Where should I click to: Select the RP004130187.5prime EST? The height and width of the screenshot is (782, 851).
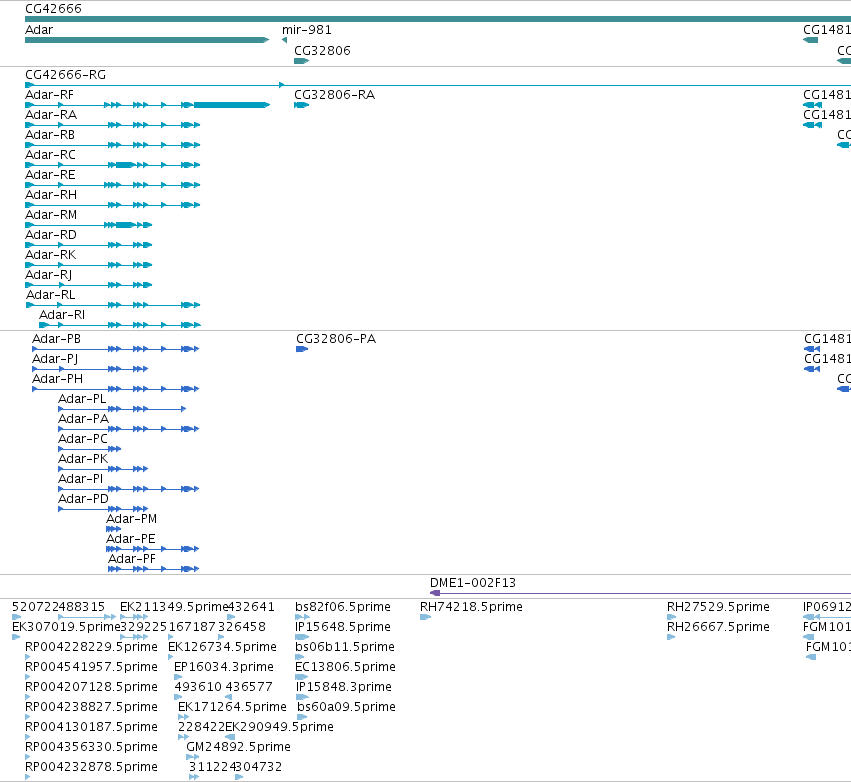click(x=28, y=738)
